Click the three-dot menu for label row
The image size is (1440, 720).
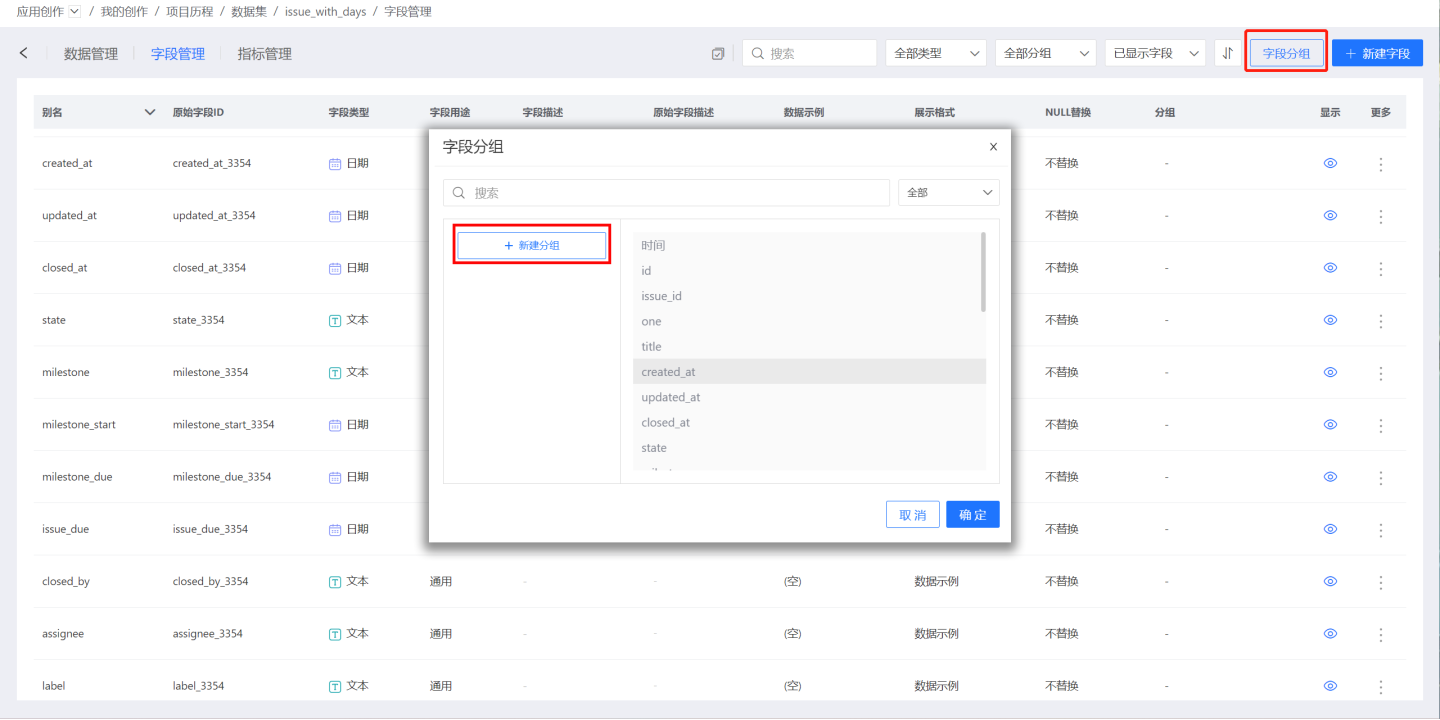(1381, 687)
